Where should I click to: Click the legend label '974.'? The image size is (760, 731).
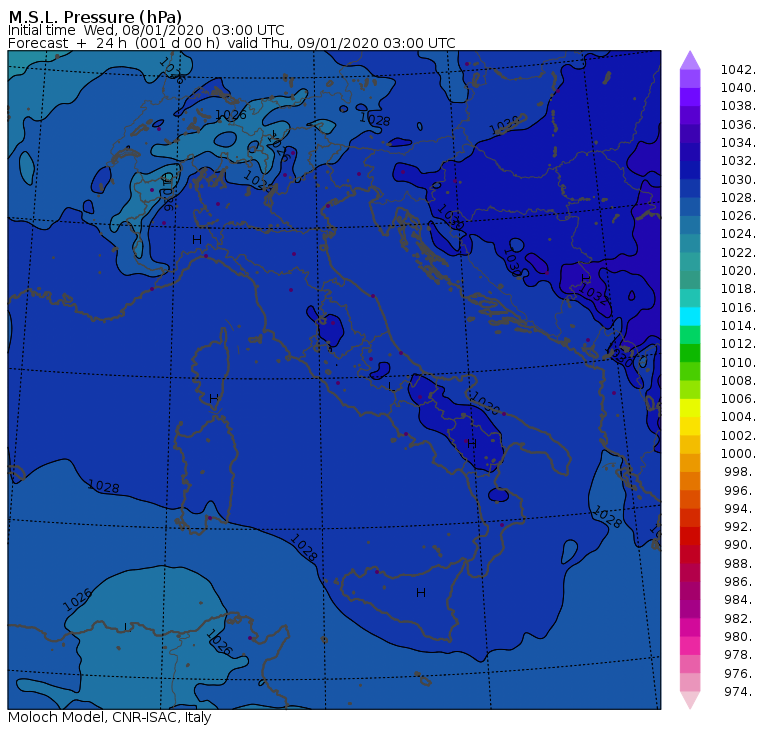740,691
